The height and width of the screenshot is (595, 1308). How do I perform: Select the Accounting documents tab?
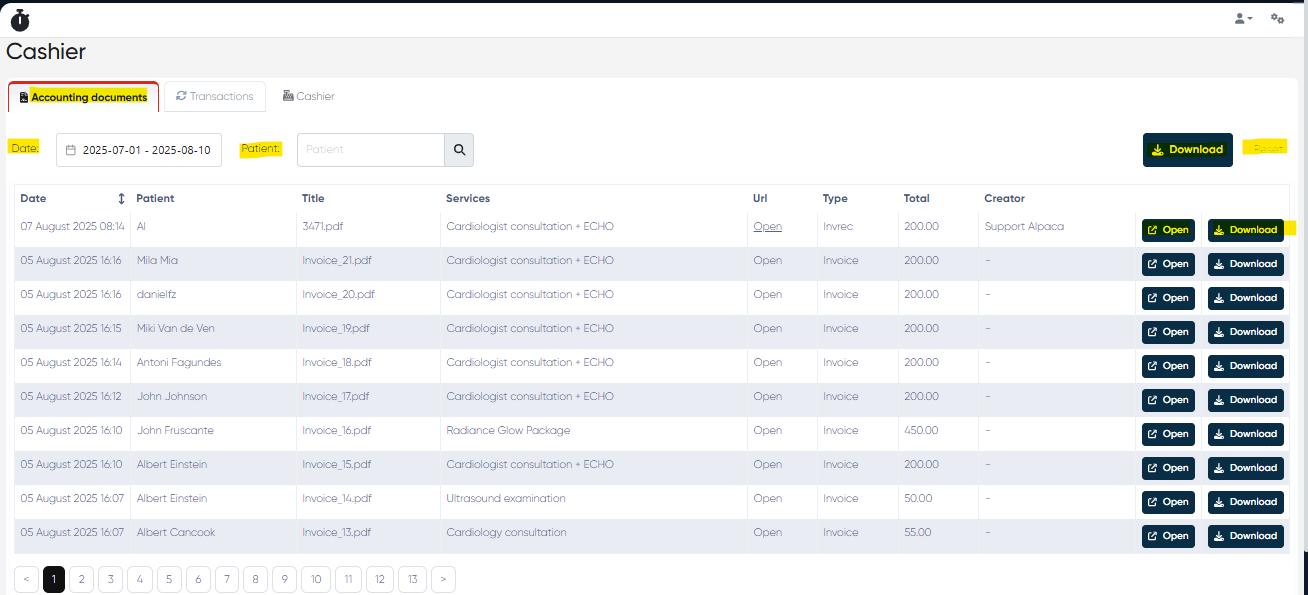click(83, 97)
